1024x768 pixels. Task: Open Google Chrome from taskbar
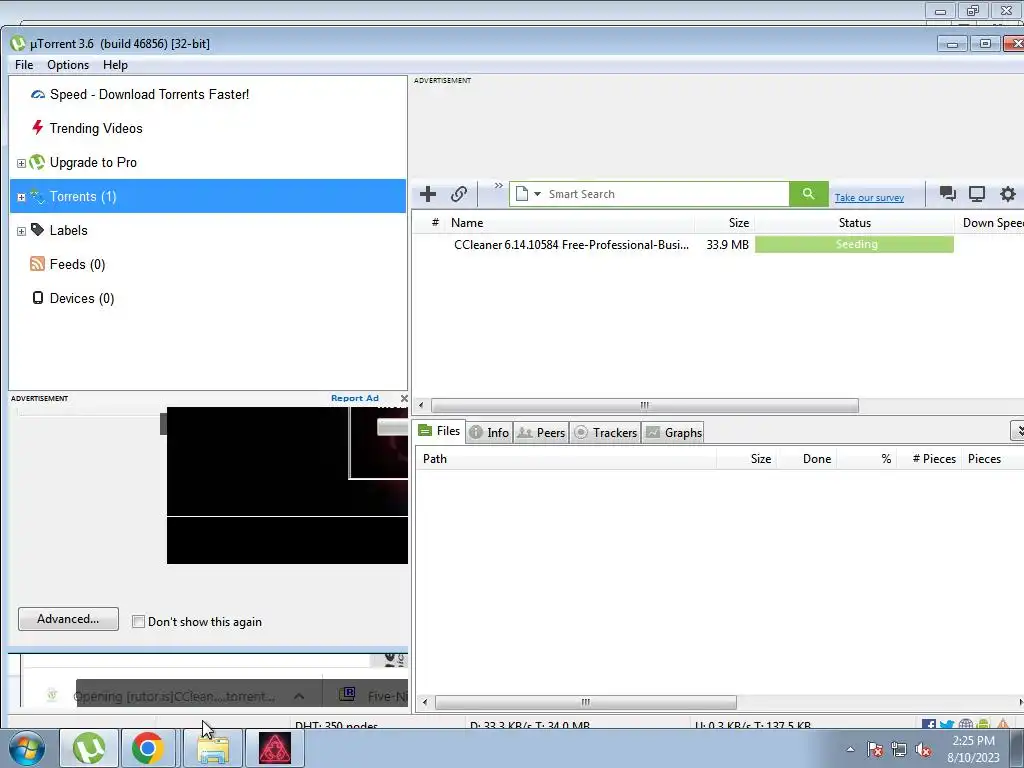pos(148,748)
